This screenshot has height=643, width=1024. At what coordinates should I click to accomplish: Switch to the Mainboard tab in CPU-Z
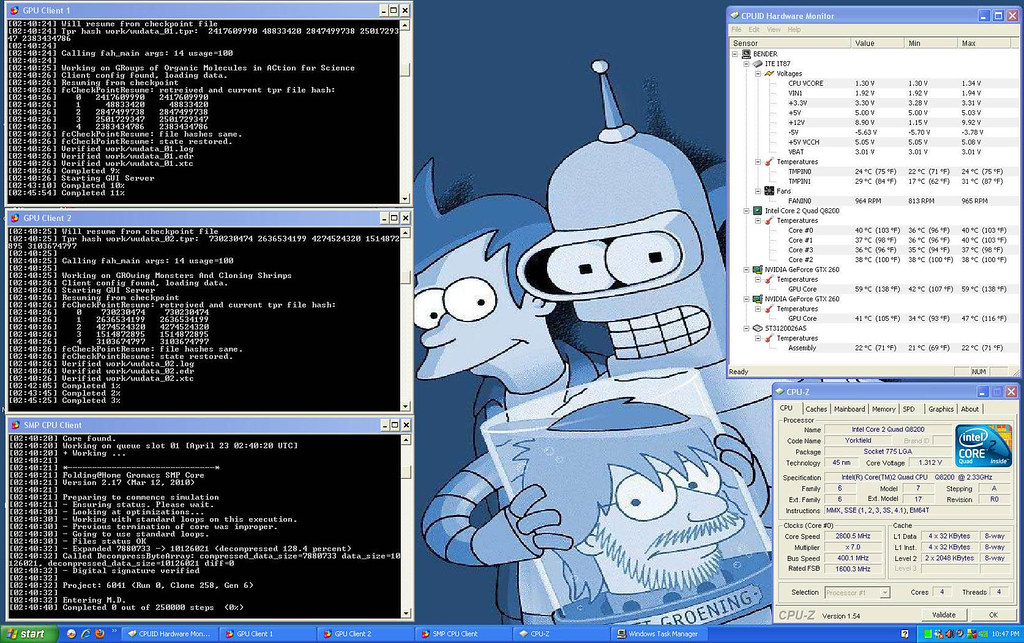coord(849,409)
